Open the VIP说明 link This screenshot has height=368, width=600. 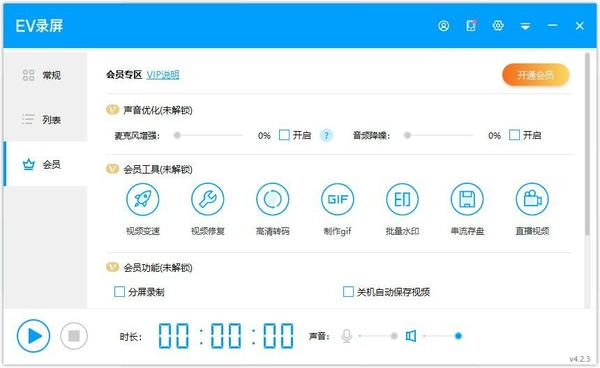(x=163, y=75)
